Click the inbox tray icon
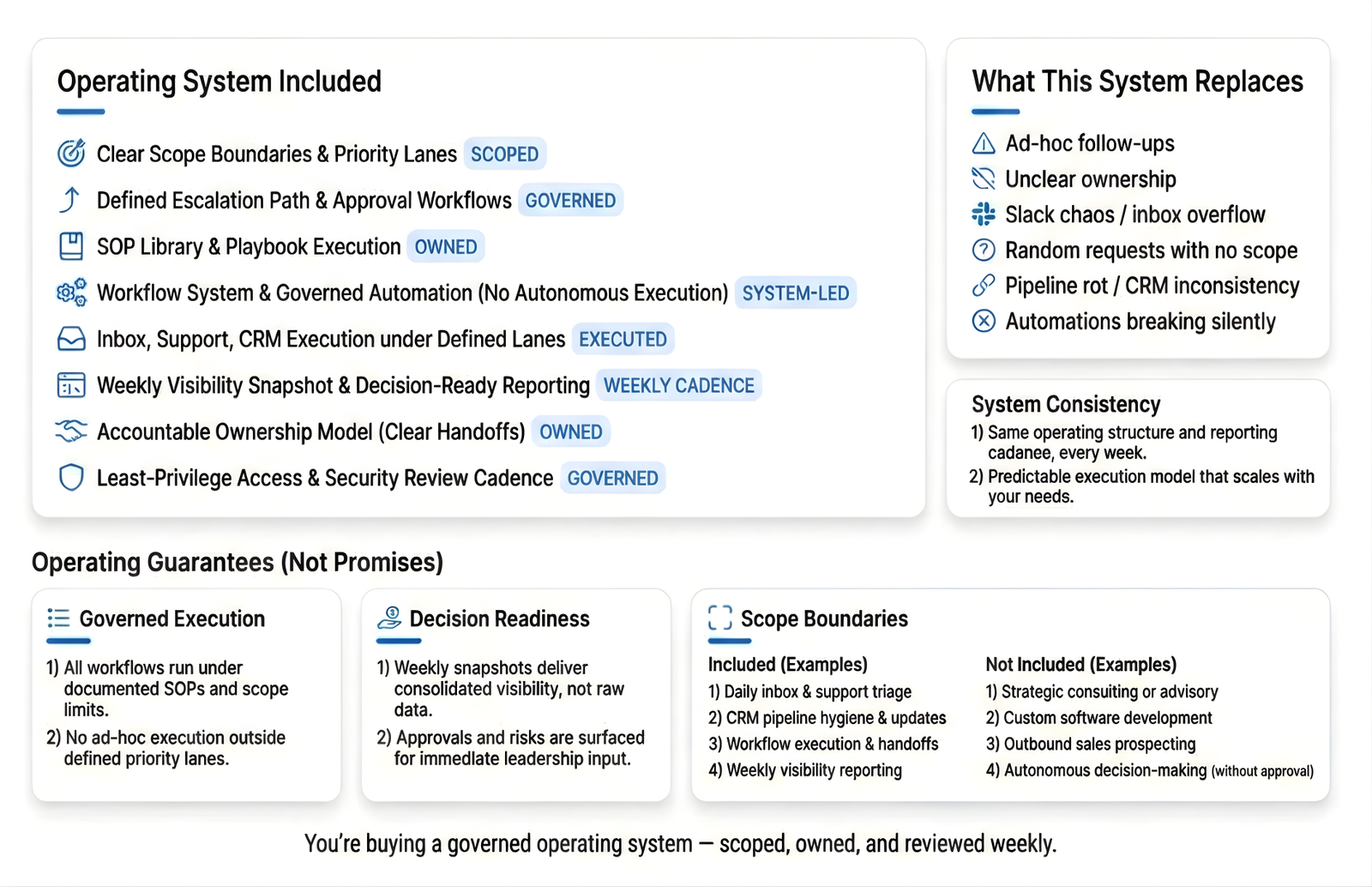The width and height of the screenshot is (1372, 887). tap(71, 339)
